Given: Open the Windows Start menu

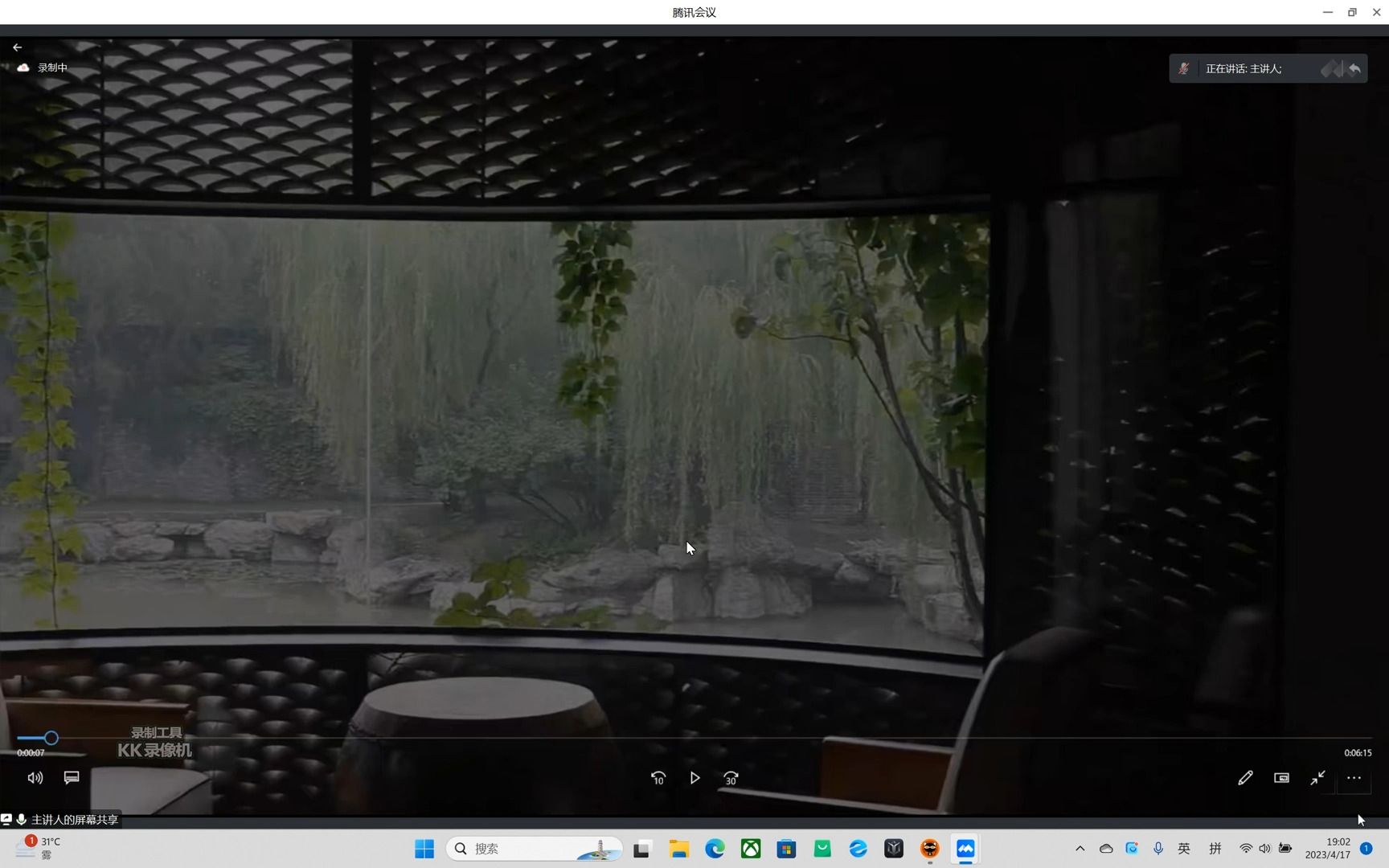Looking at the screenshot, I should click(x=424, y=849).
